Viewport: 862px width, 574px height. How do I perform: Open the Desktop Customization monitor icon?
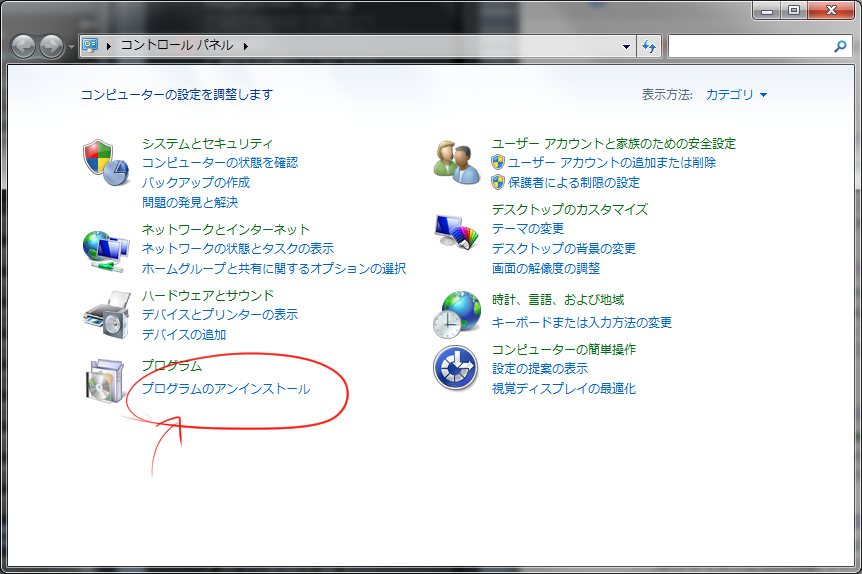point(456,231)
